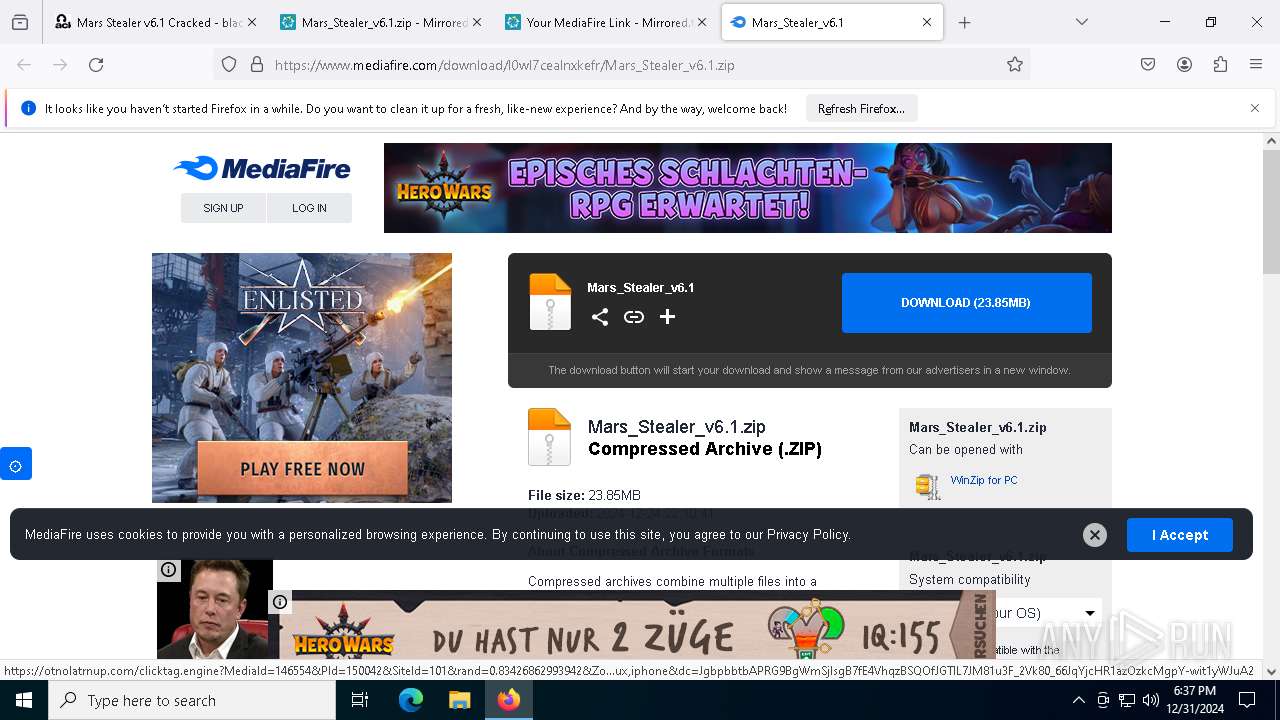
Task: Click the Firefox View icon in tab bar
Action: click(x=20, y=22)
